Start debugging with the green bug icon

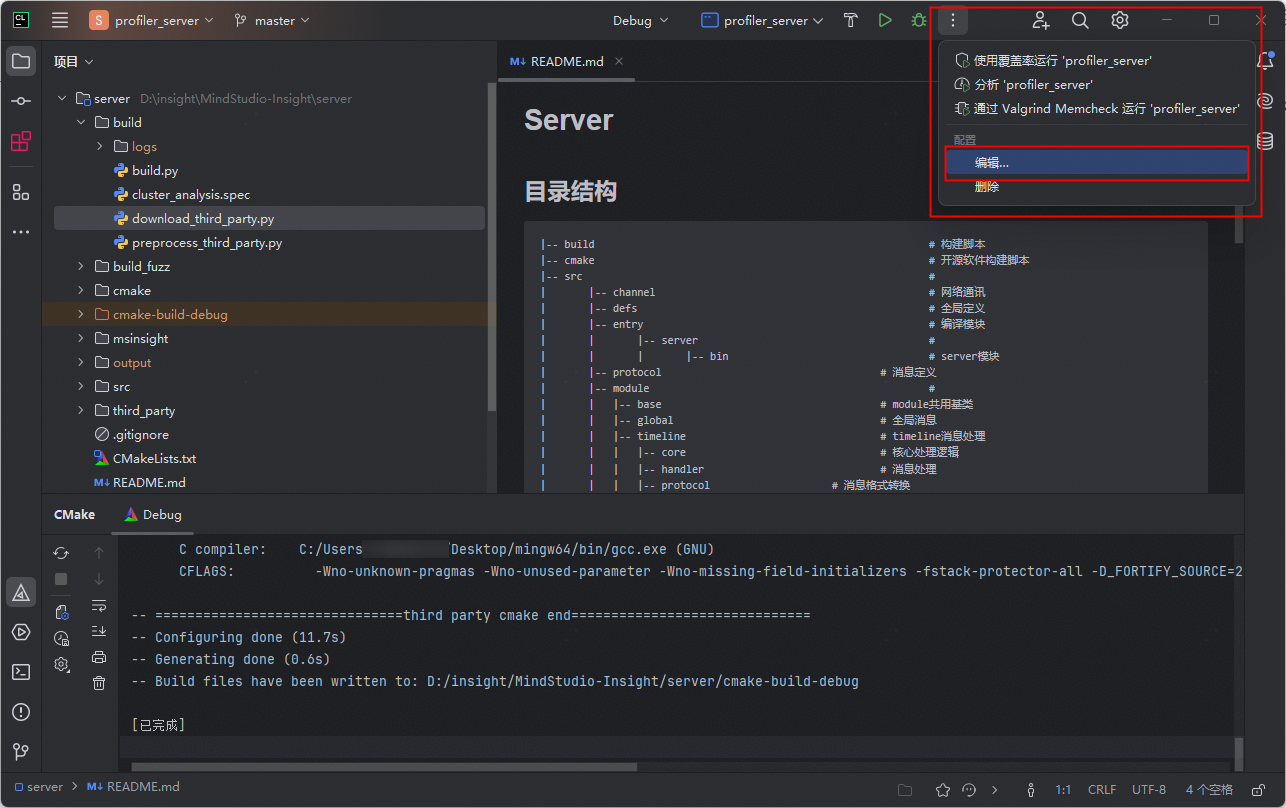[918, 20]
